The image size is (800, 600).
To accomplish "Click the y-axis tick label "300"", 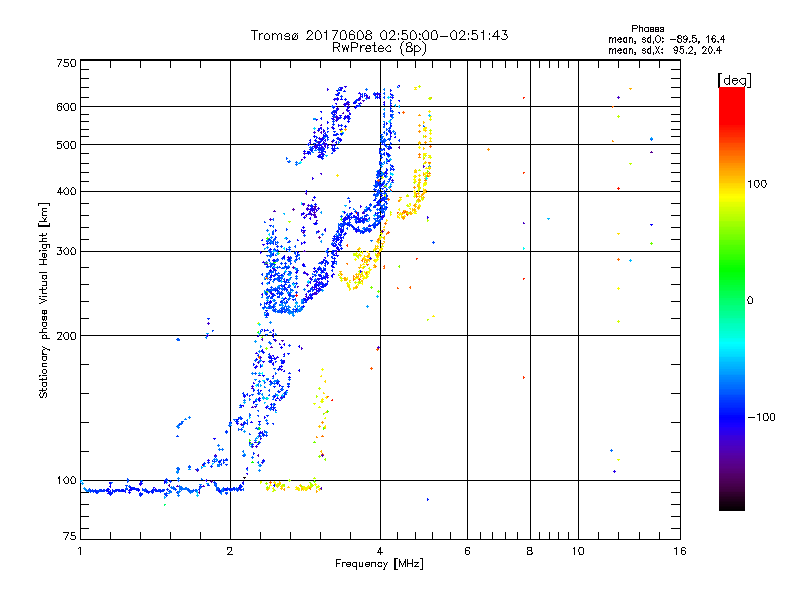I will [x=66, y=252].
